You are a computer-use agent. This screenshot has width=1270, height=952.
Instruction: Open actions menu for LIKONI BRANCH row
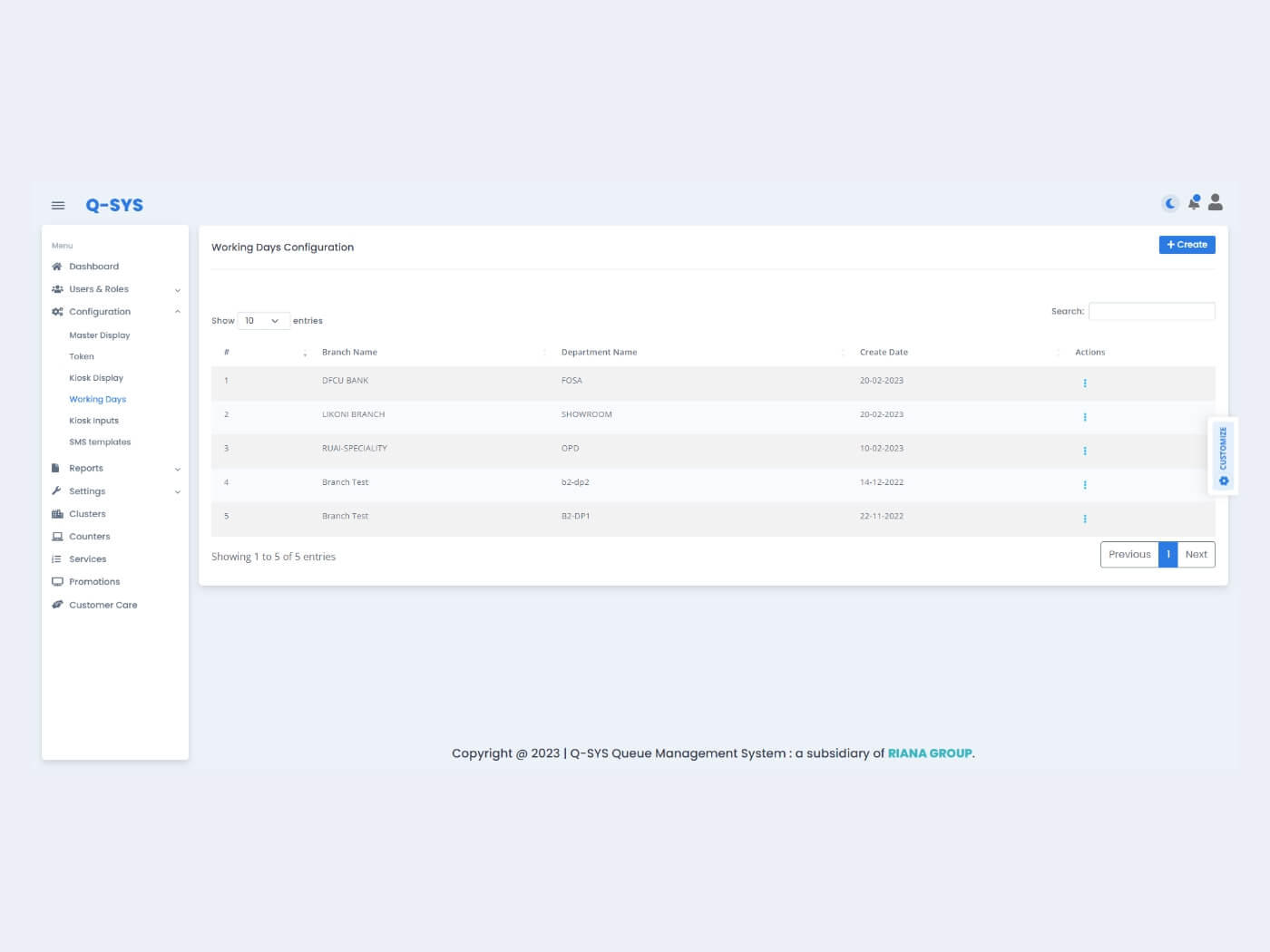pos(1085,417)
